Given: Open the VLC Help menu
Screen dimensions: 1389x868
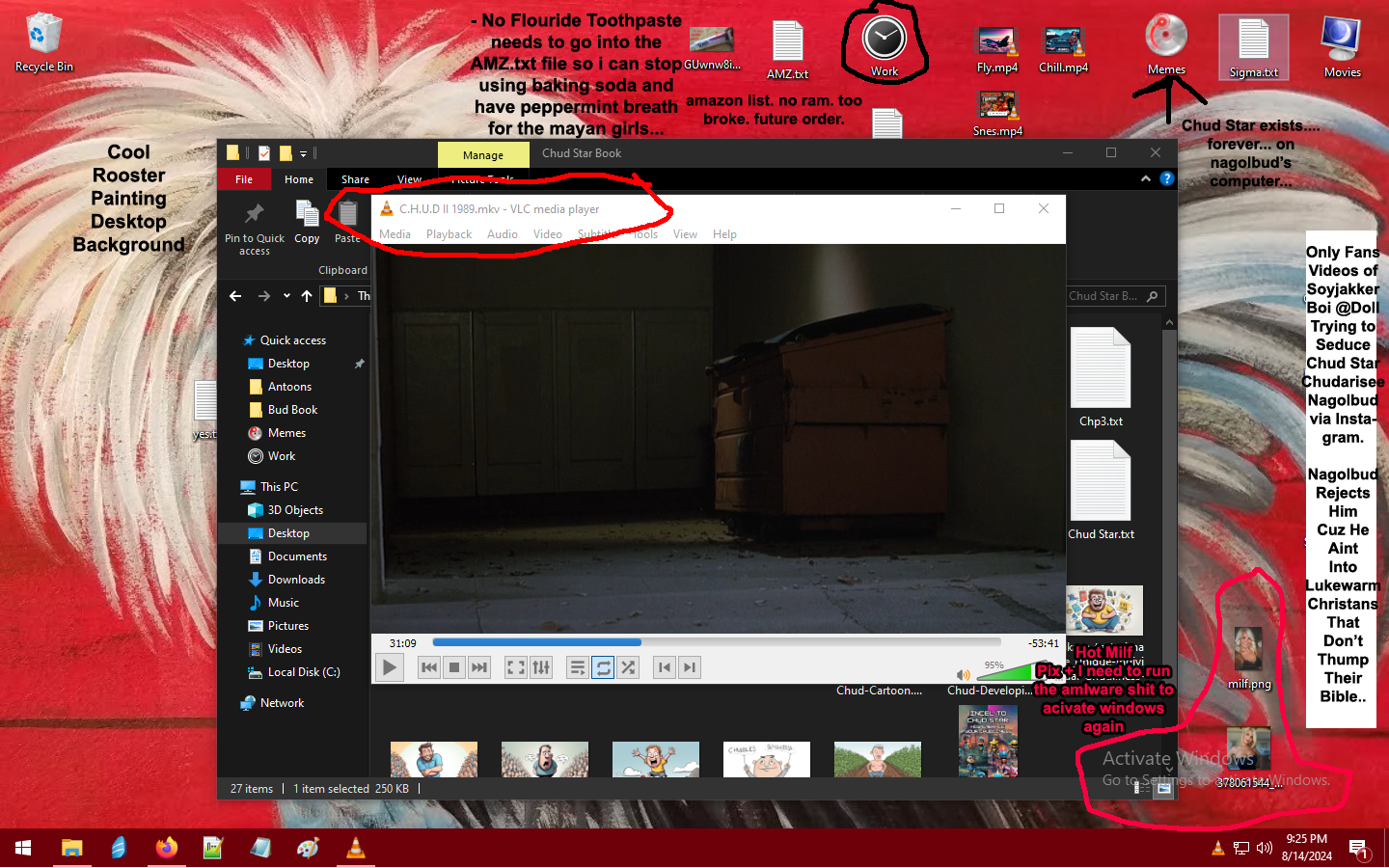Looking at the screenshot, I should click(724, 234).
